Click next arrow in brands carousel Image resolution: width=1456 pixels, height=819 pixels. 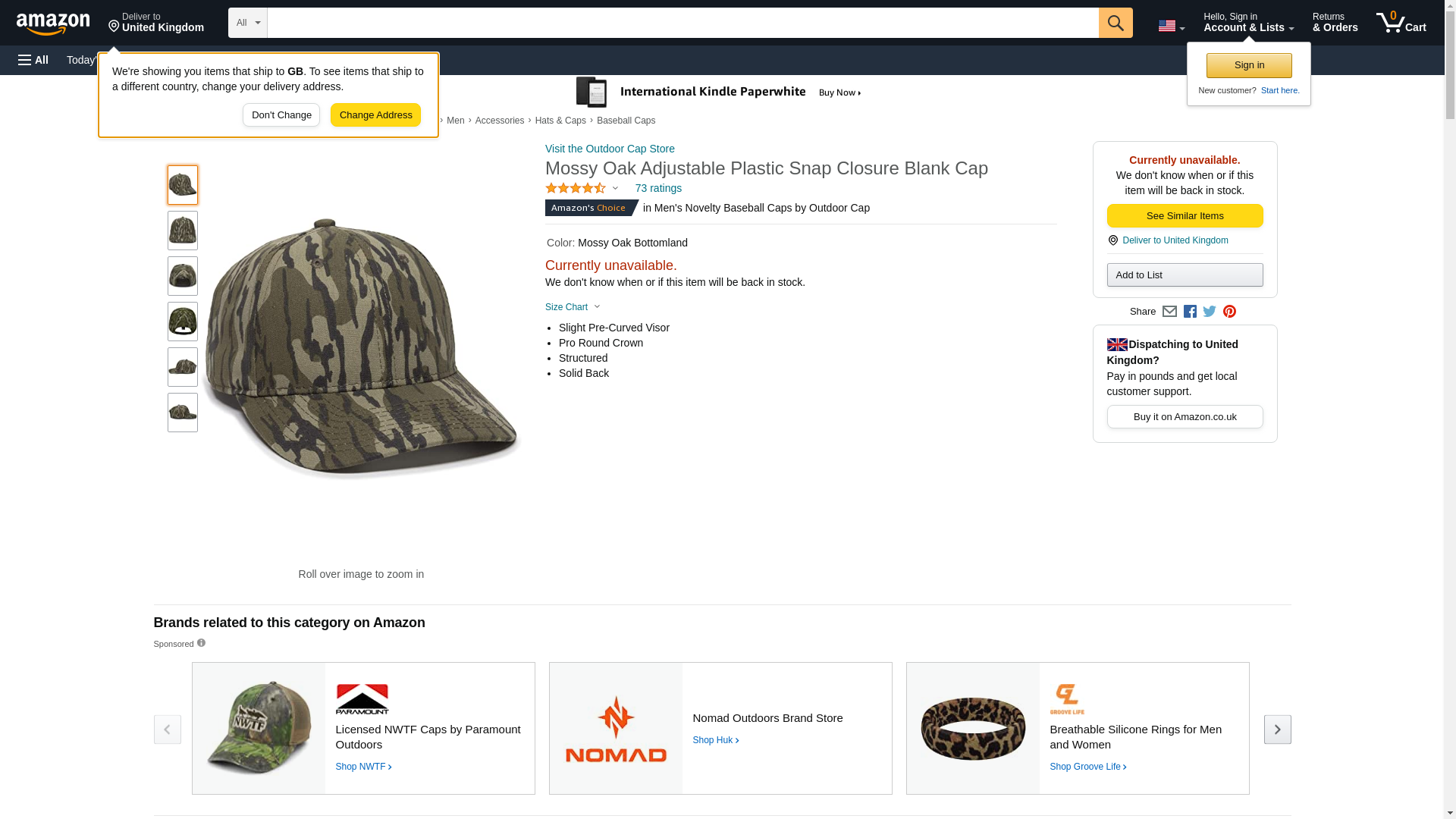(x=1277, y=729)
